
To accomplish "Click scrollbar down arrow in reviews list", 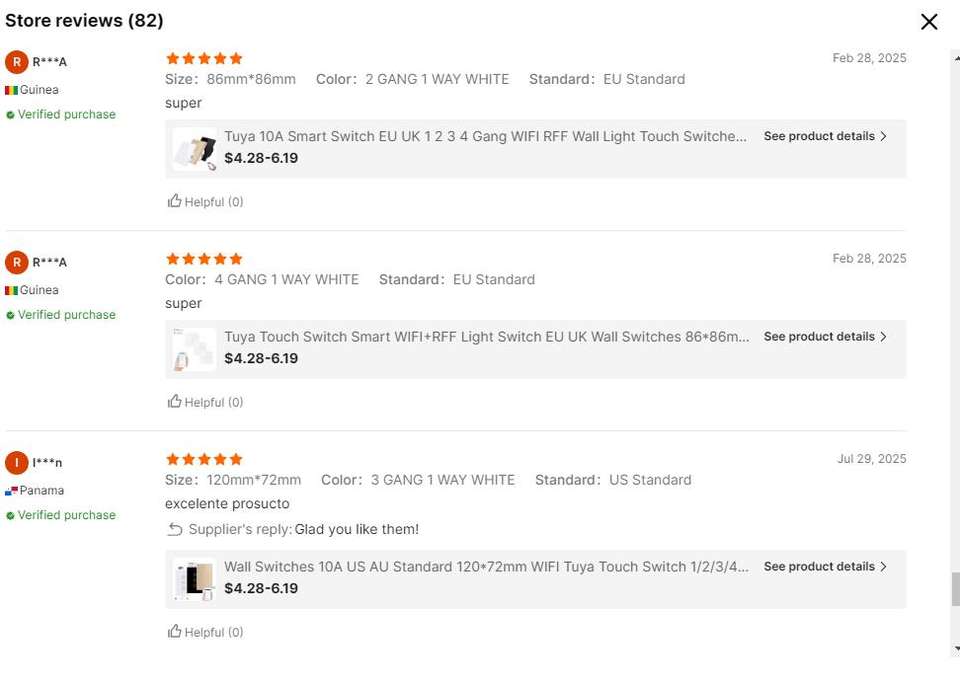I will pos(956,649).
